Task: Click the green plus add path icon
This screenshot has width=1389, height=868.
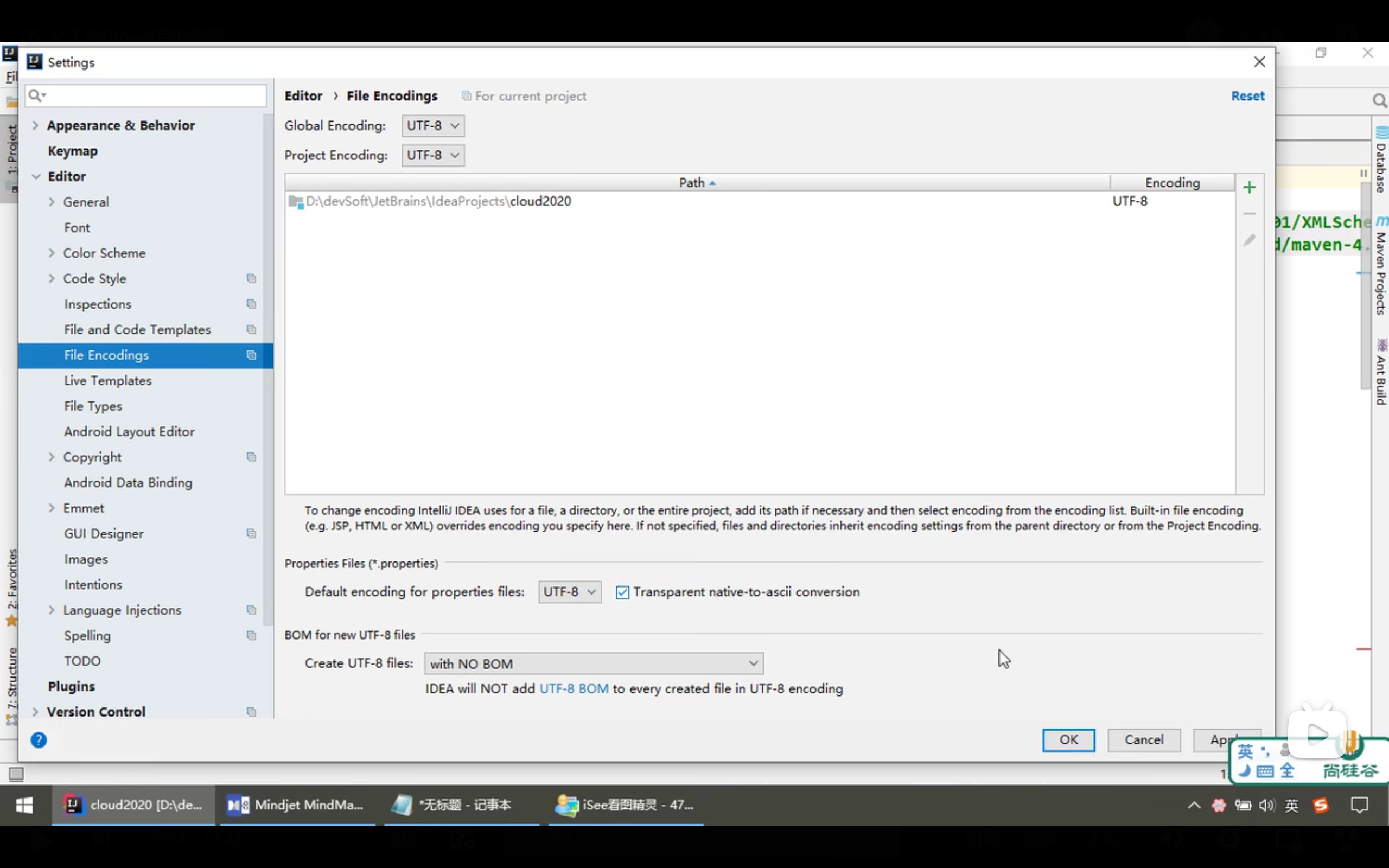Action: (1249, 187)
